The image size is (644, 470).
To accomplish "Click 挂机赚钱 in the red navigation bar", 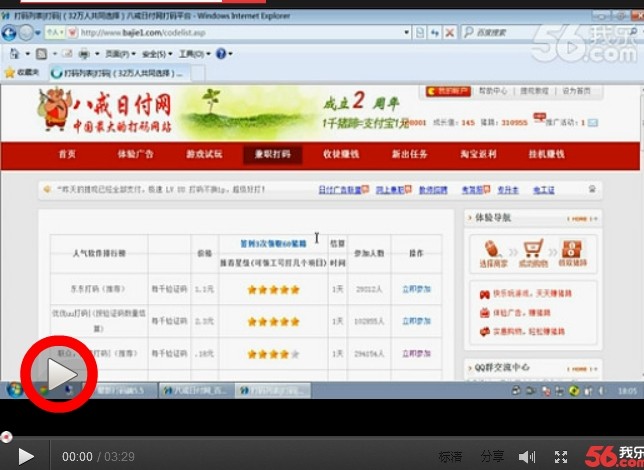I will [546, 154].
